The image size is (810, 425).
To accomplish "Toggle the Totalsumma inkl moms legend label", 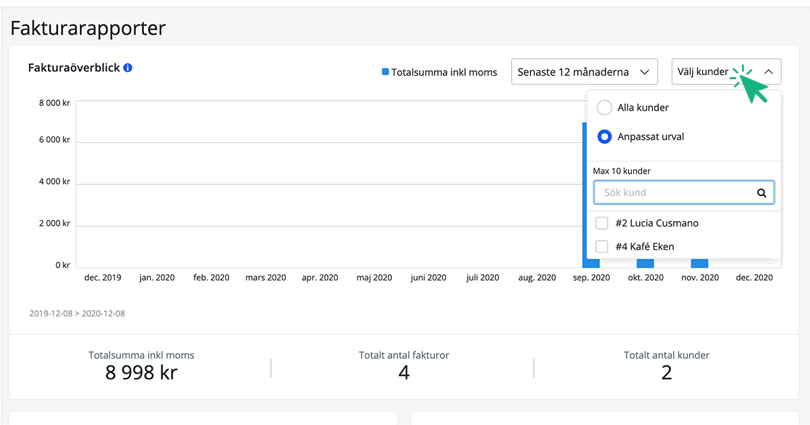I will [444, 72].
